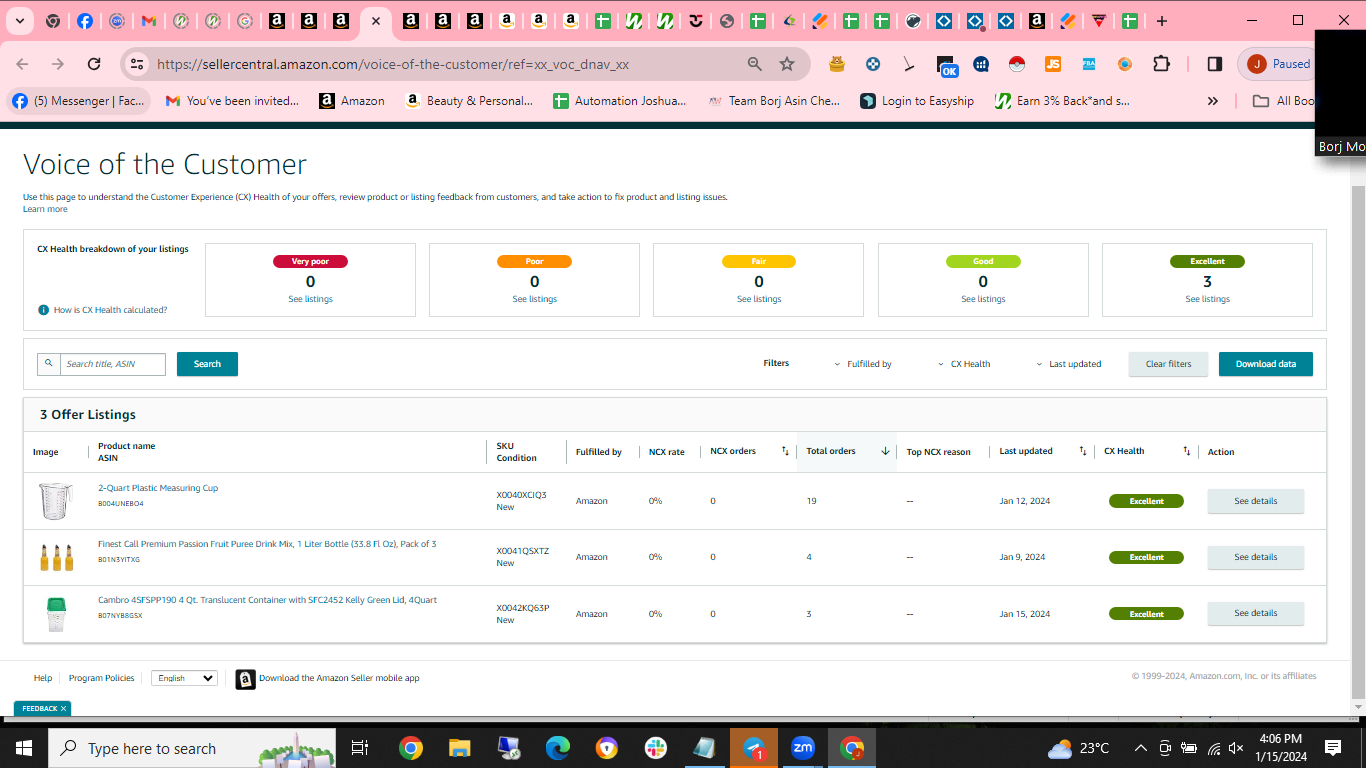Open the English language dropdown
The height and width of the screenshot is (768, 1366).
184,678
